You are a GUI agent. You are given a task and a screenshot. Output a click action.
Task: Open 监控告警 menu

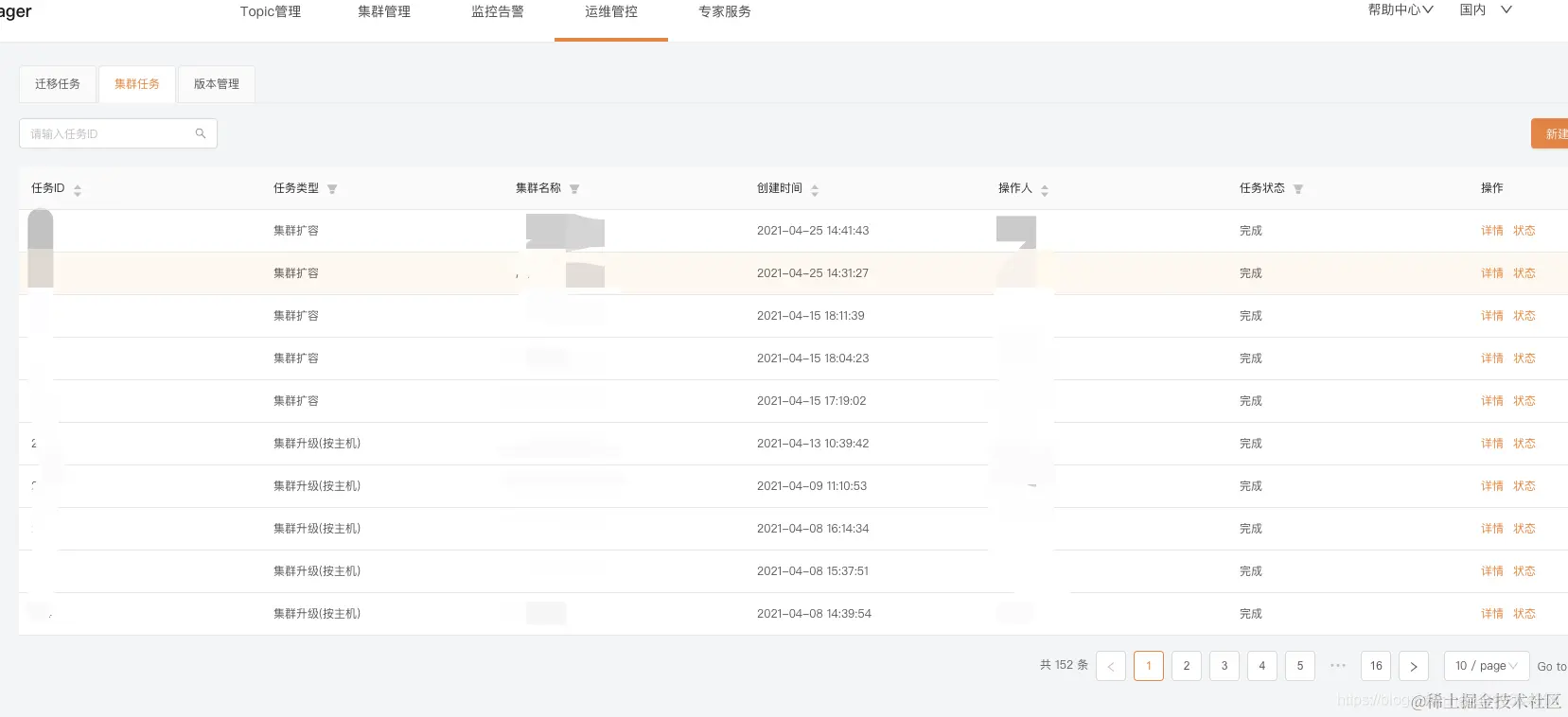pos(498,11)
